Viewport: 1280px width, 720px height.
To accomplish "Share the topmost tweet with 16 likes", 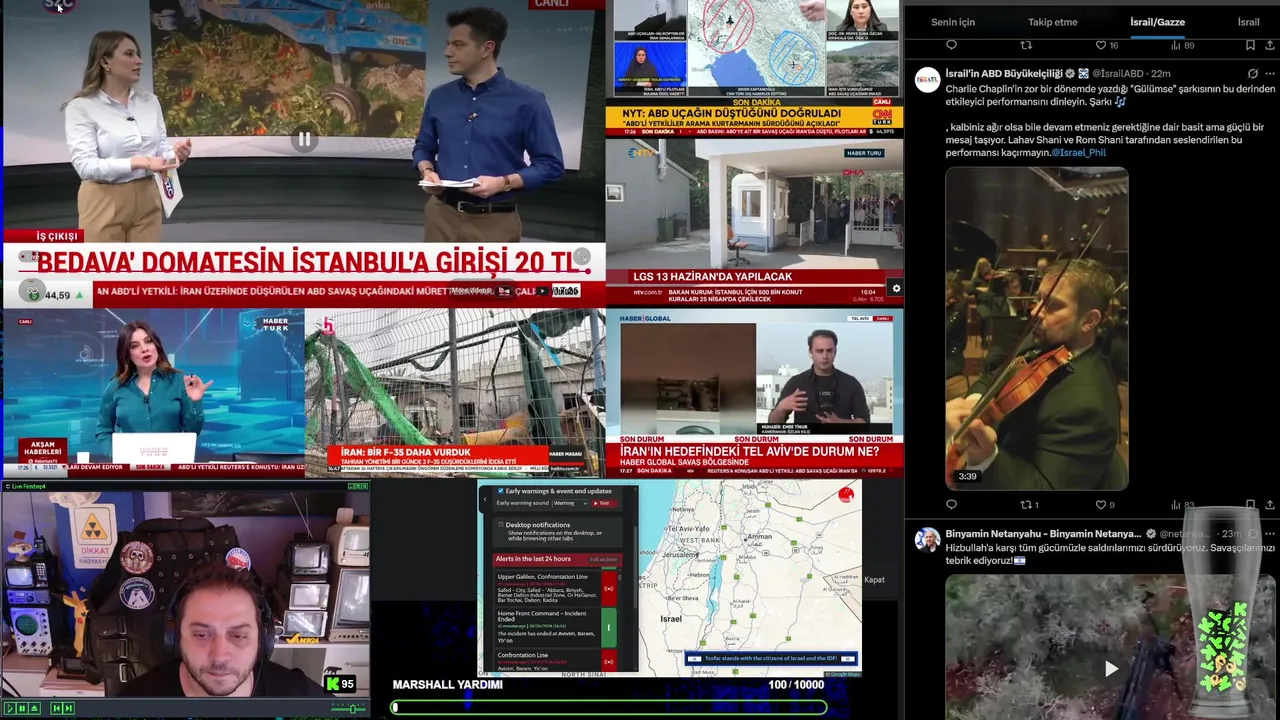I will (1270, 45).
